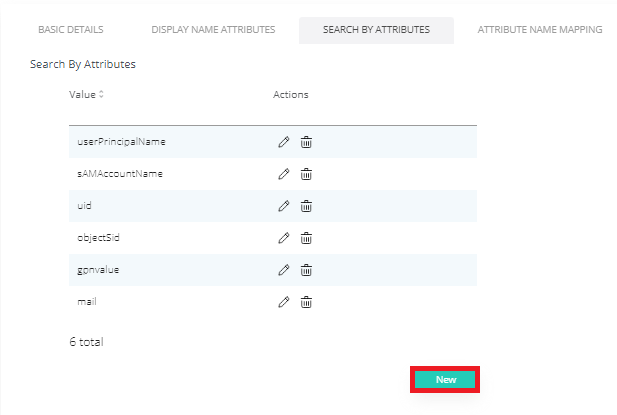Edit the gpnvalue attribute
The width and height of the screenshot is (617, 415).
[x=284, y=270]
